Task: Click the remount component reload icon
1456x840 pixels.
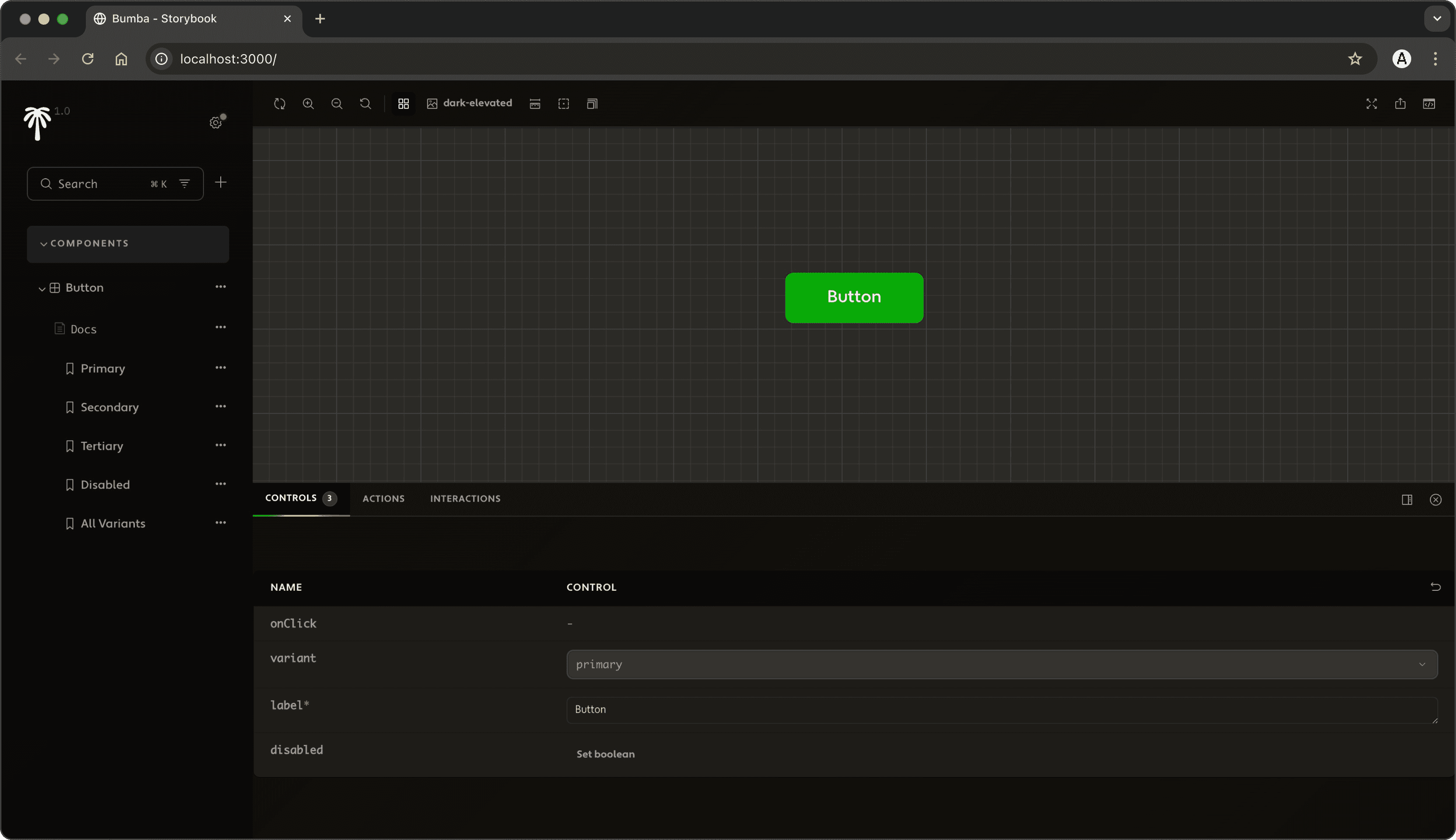Action: click(280, 104)
